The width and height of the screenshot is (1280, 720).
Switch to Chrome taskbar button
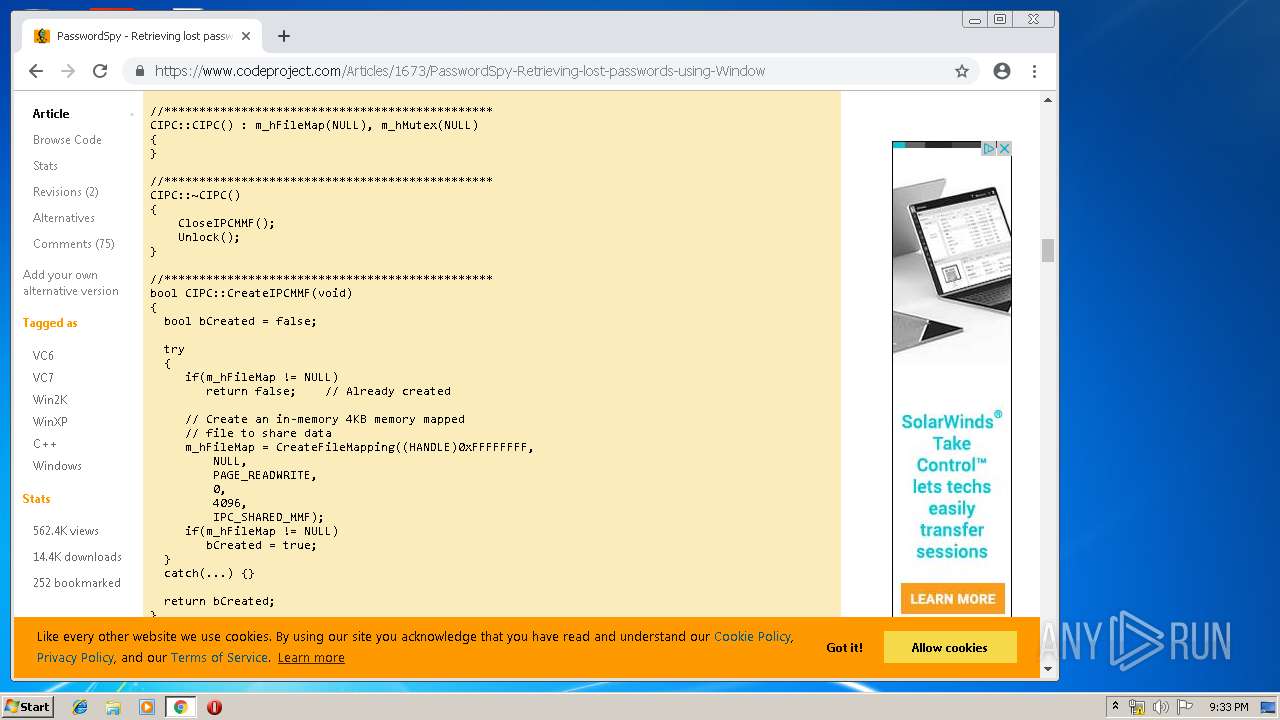[180, 707]
